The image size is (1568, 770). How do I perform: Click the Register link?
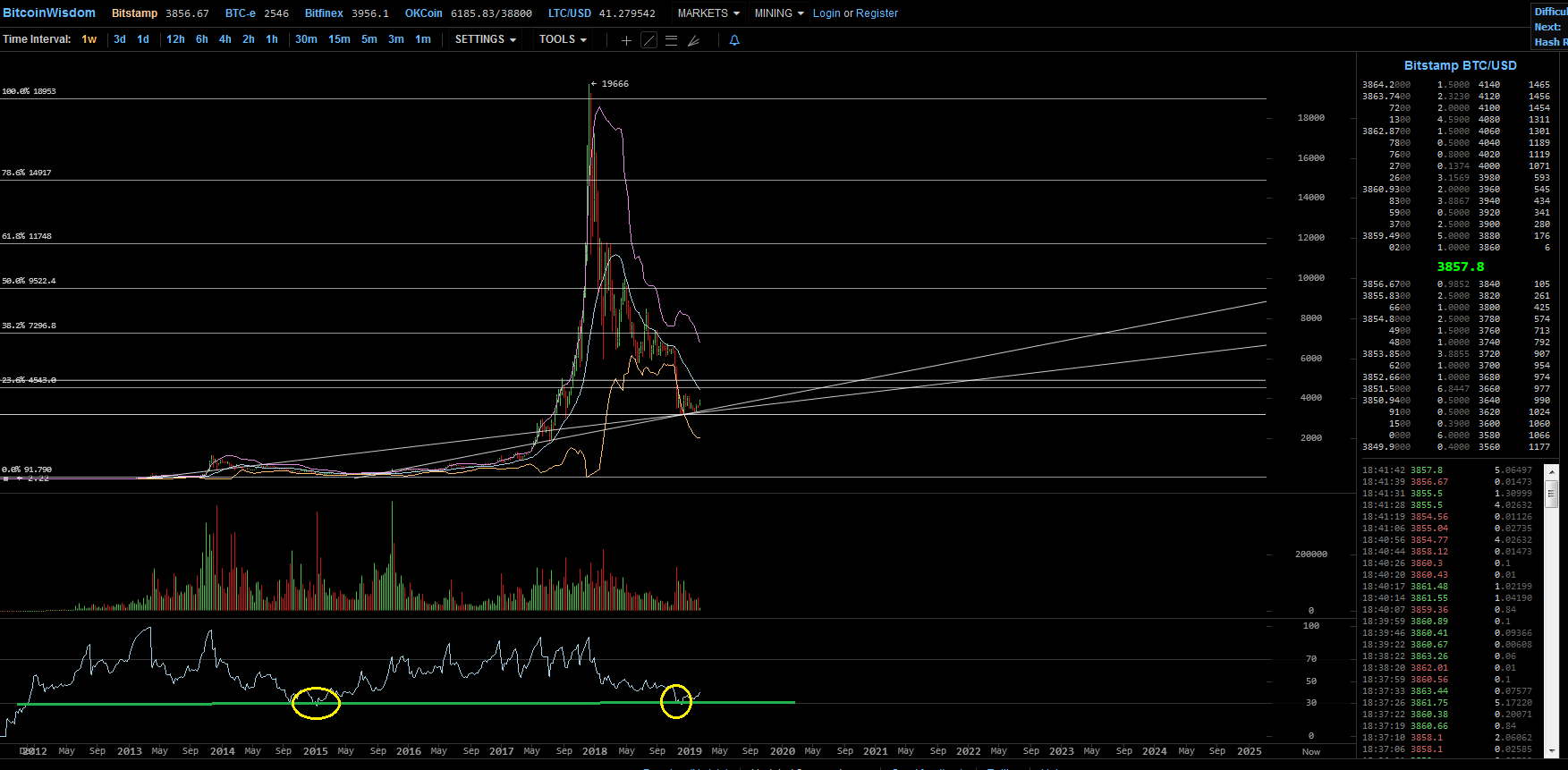point(877,13)
